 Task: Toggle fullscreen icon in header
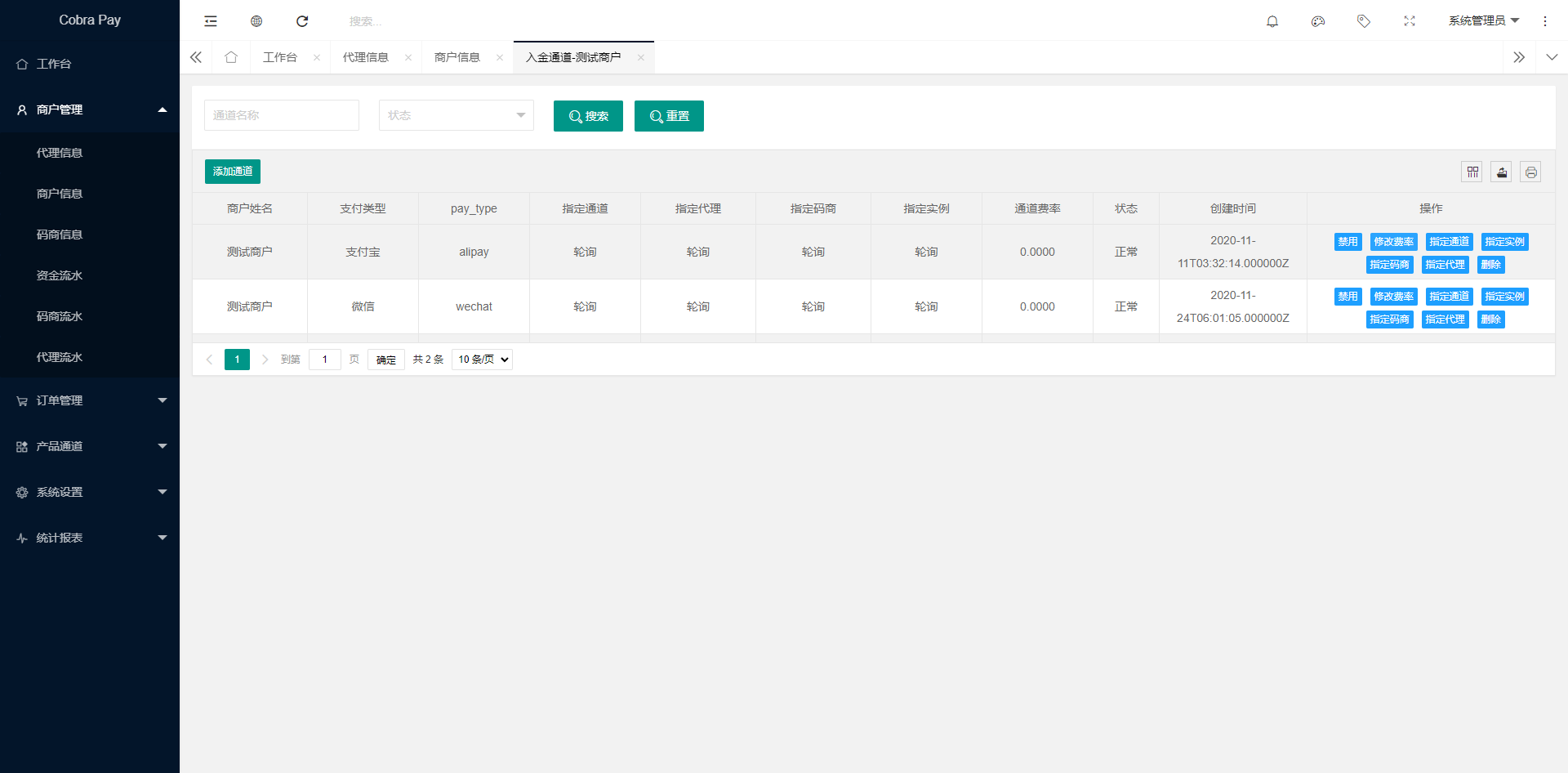click(x=1410, y=21)
